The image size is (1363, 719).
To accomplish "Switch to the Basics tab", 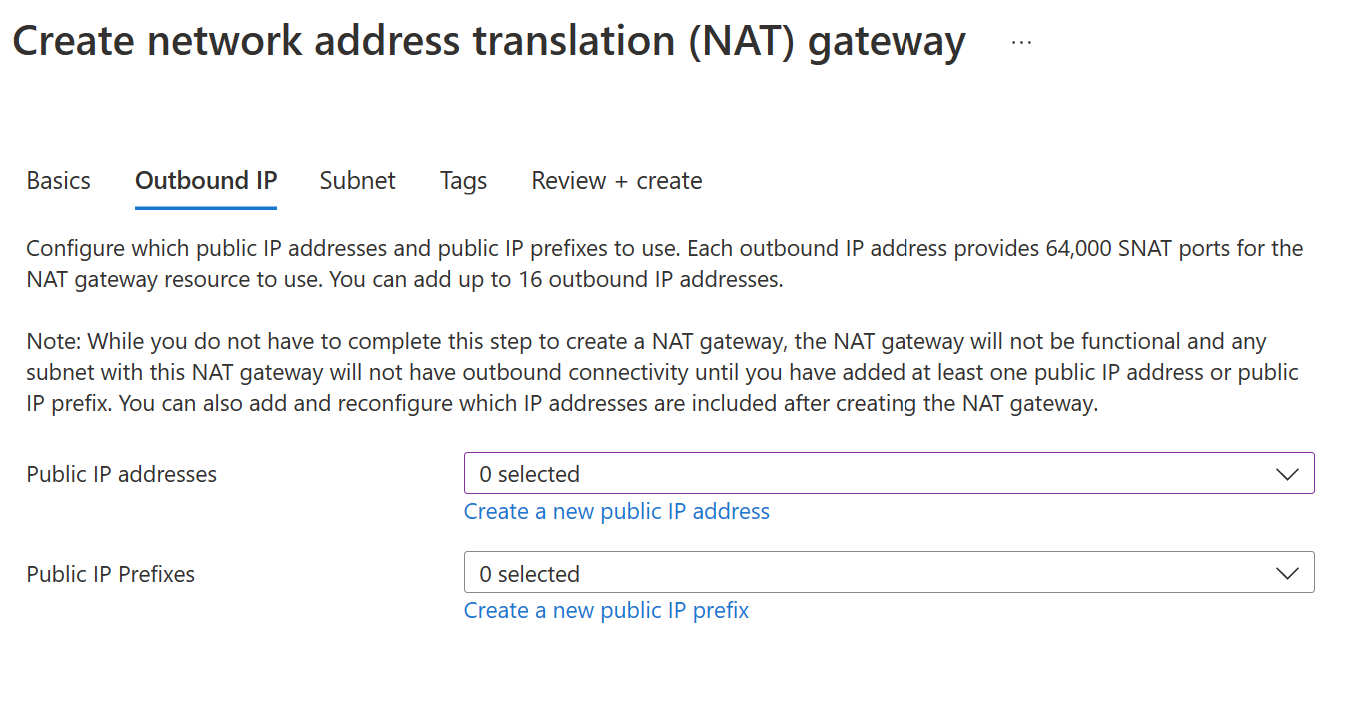I will (58, 181).
